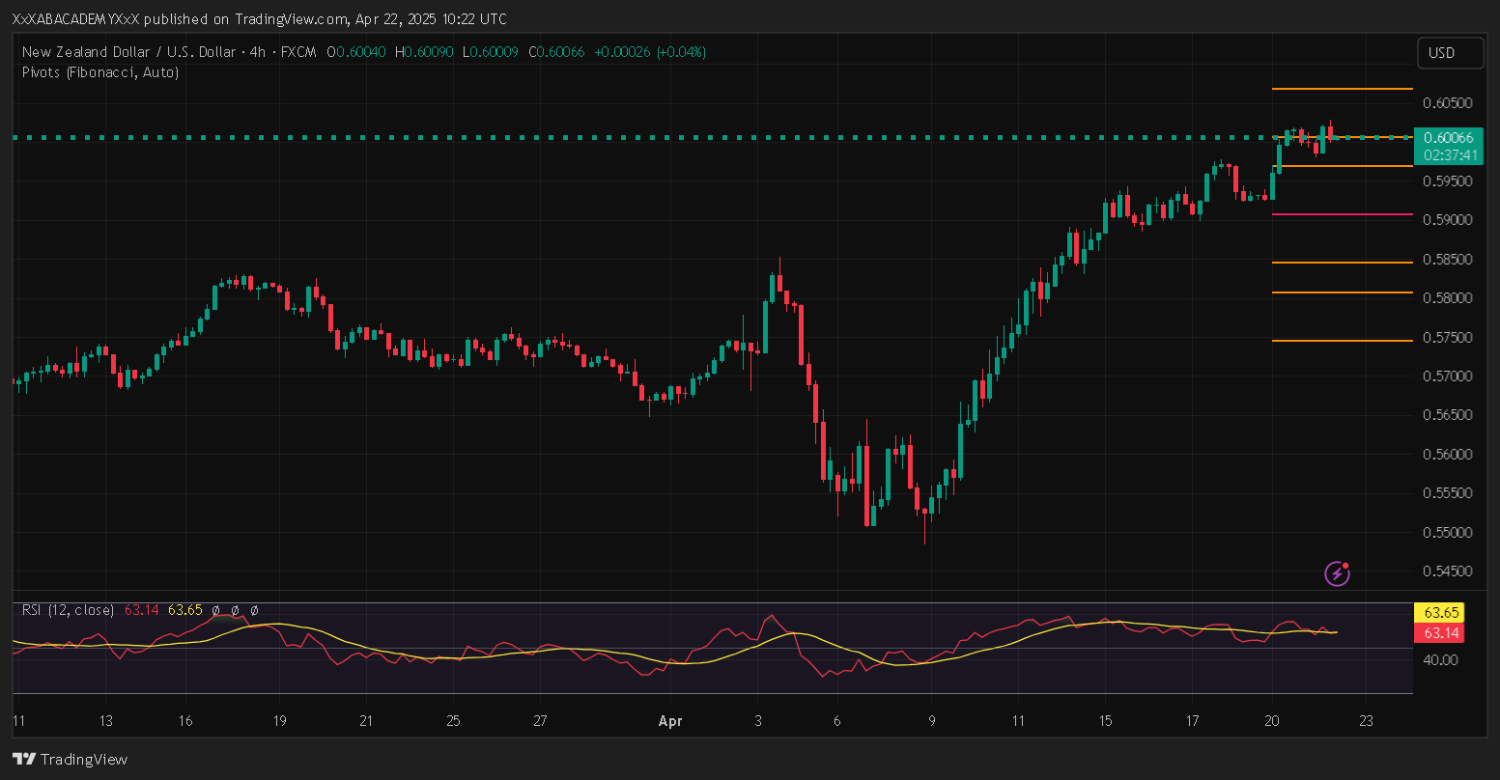Open the USD currency selector

[x=1449, y=53]
